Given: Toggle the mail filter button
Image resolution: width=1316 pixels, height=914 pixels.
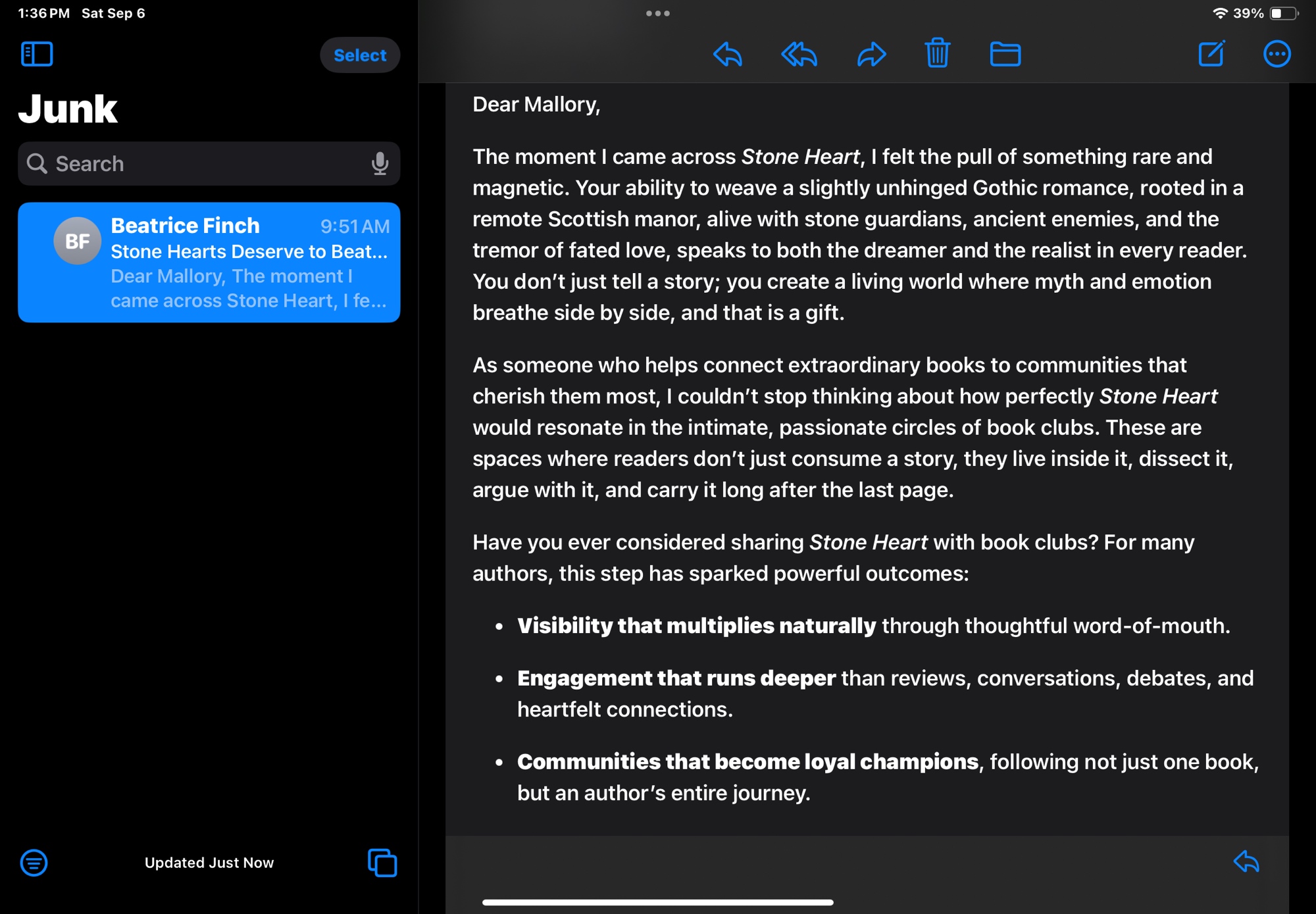Looking at the screenshot, I should (x=34, y=863).
